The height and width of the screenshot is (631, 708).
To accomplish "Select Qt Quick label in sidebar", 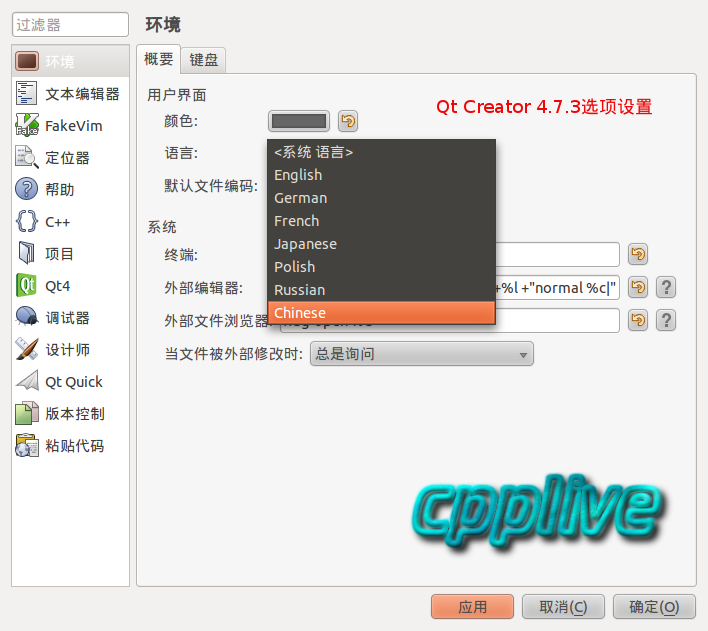I will pos(74,382).
